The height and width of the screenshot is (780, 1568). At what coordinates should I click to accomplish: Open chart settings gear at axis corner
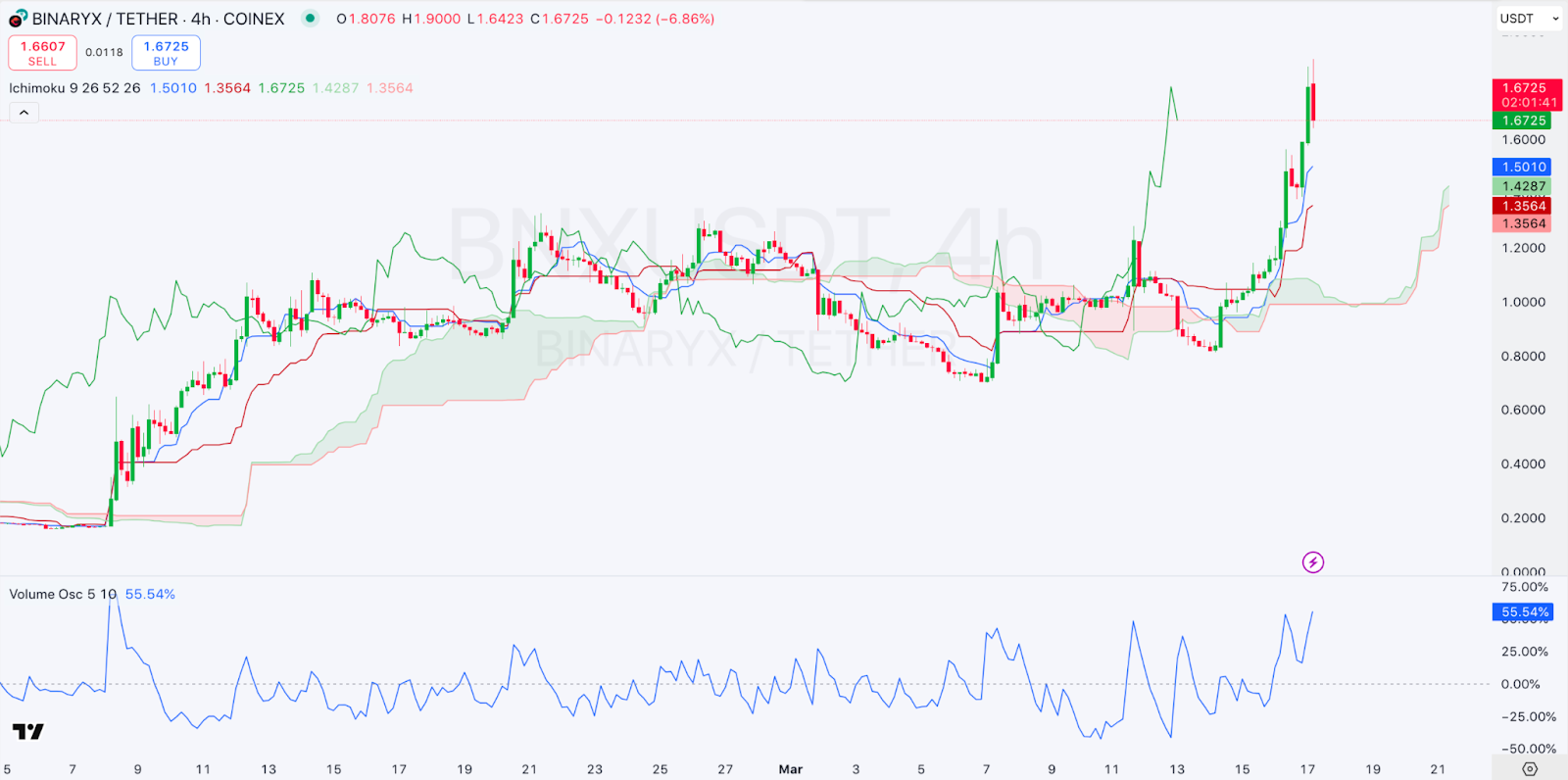(x=1530, y=769)
